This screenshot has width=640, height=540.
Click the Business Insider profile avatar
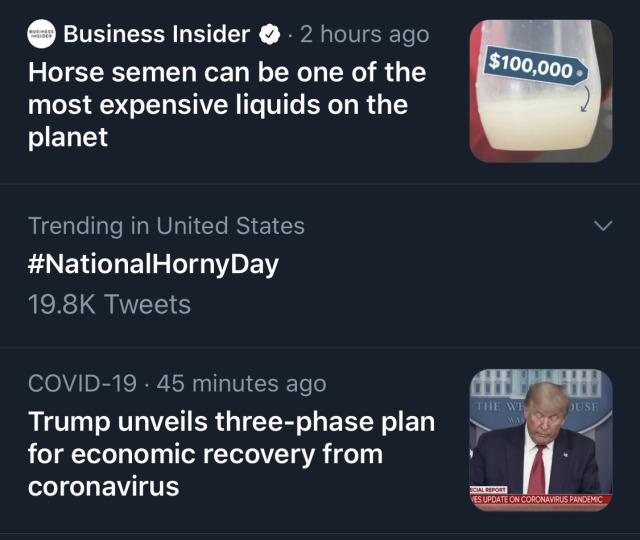click(40, 35)
